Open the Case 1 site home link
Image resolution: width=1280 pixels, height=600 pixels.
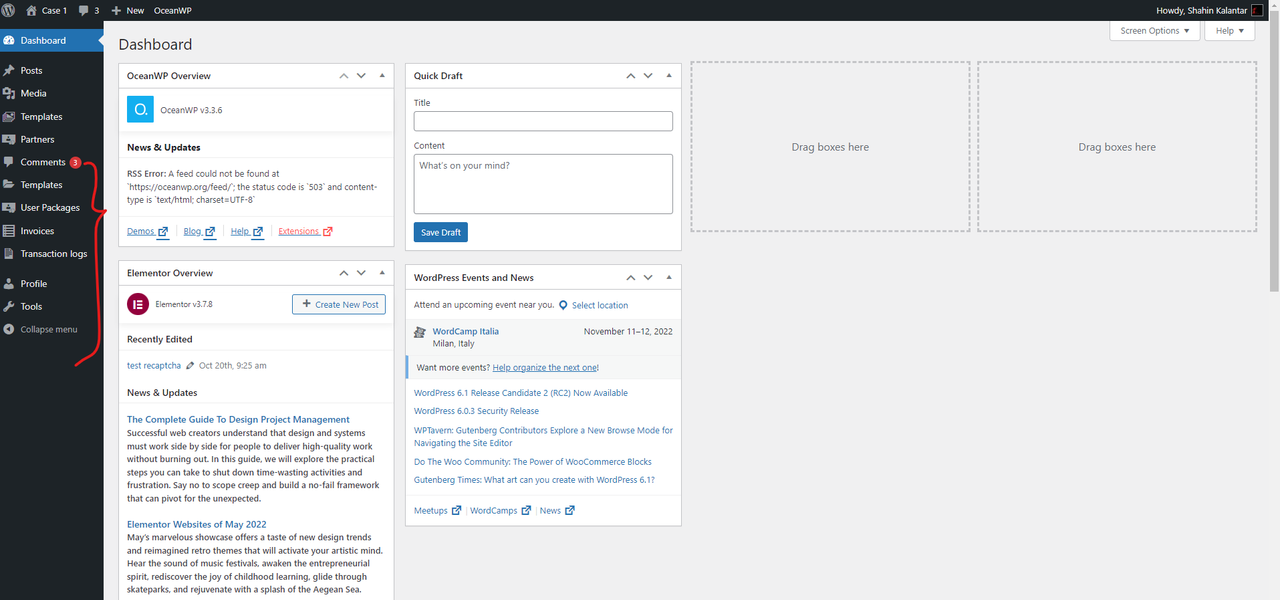[46, 10]
